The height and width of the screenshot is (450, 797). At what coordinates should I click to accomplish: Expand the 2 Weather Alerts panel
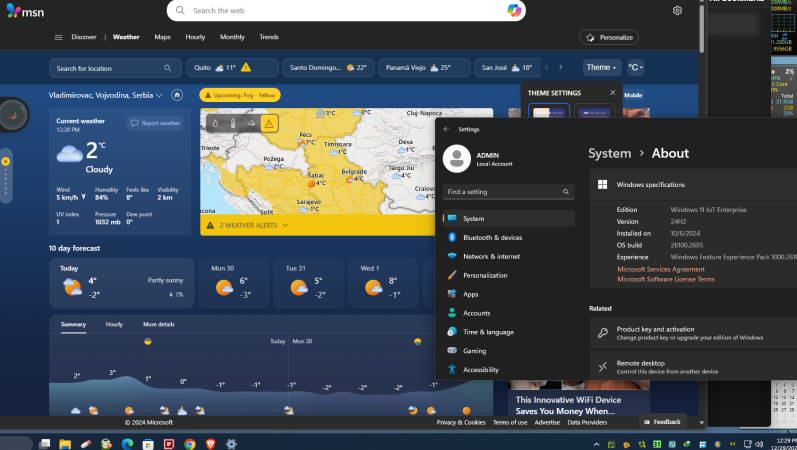tap(247, 226)
